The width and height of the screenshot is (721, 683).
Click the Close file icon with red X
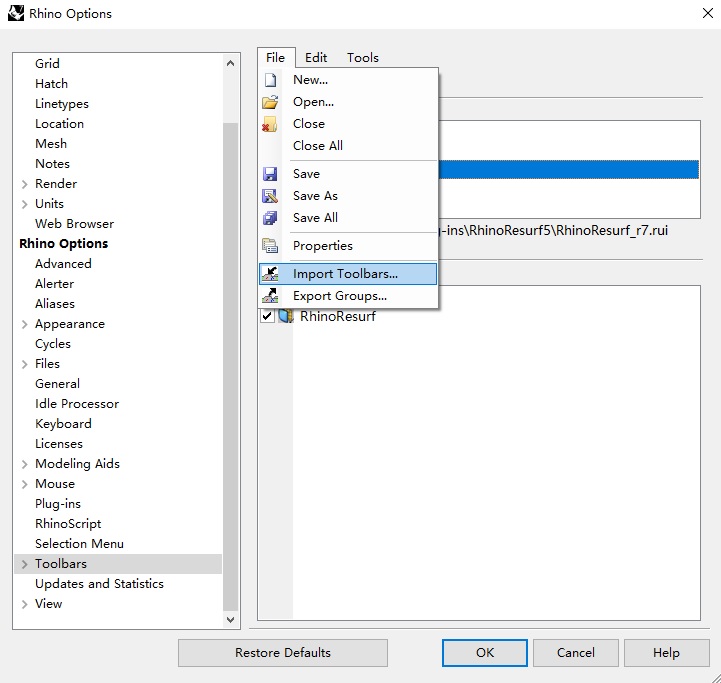[x=270, y=124]
